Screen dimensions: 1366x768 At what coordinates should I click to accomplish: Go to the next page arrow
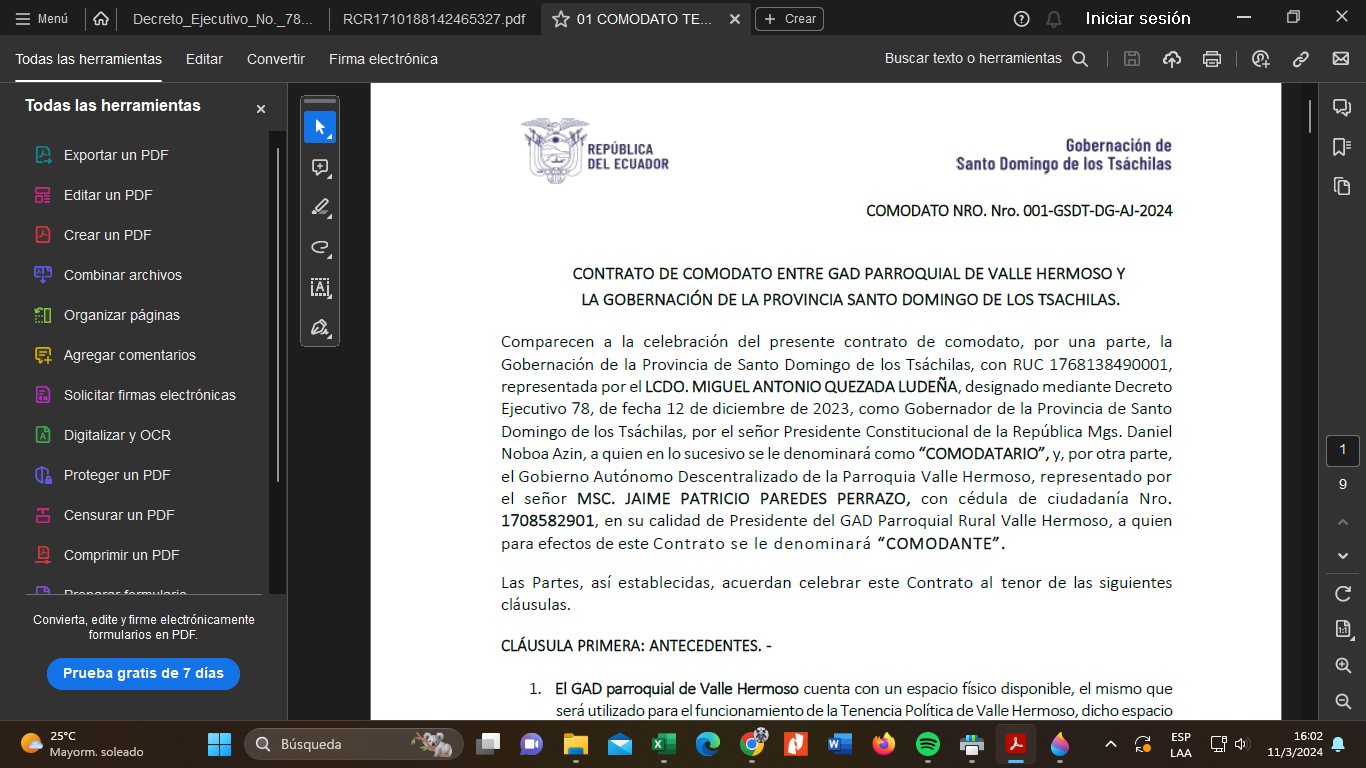point(1343,556)
